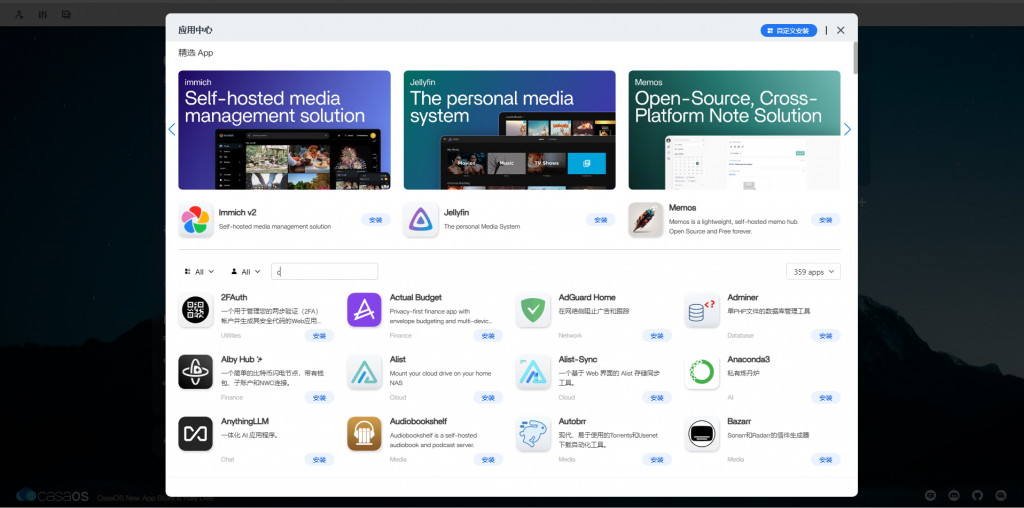Install the Alist-Sync app
The height and width of the screenshot is (508, 1024).
[657, 398]
